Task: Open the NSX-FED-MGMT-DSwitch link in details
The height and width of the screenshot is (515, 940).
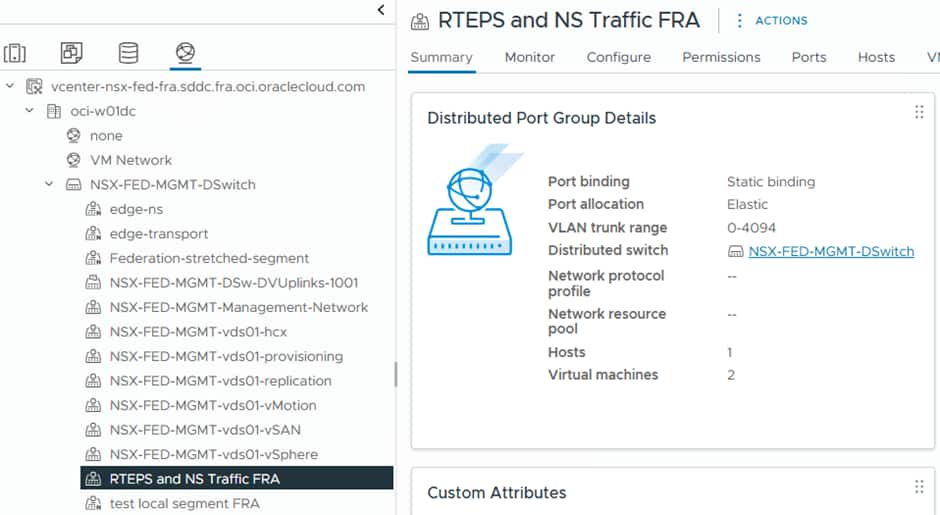Action: 831,251
